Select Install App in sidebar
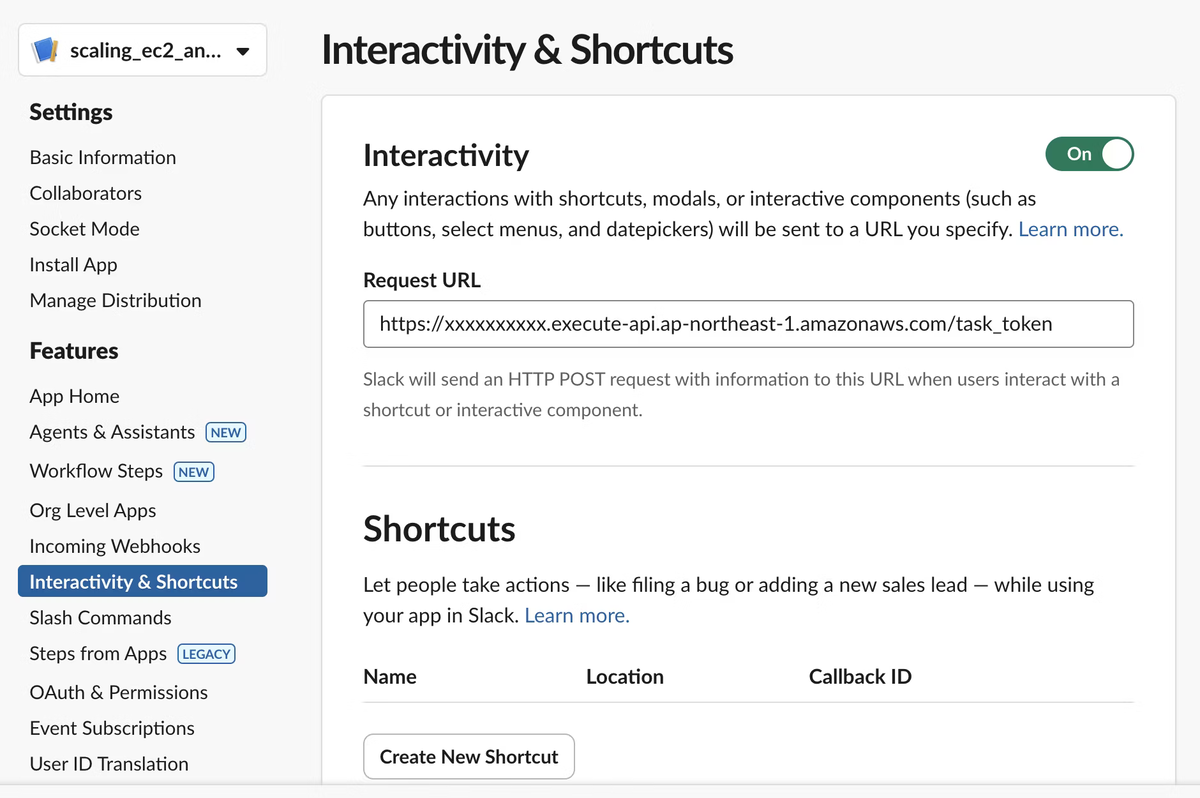 74,265
